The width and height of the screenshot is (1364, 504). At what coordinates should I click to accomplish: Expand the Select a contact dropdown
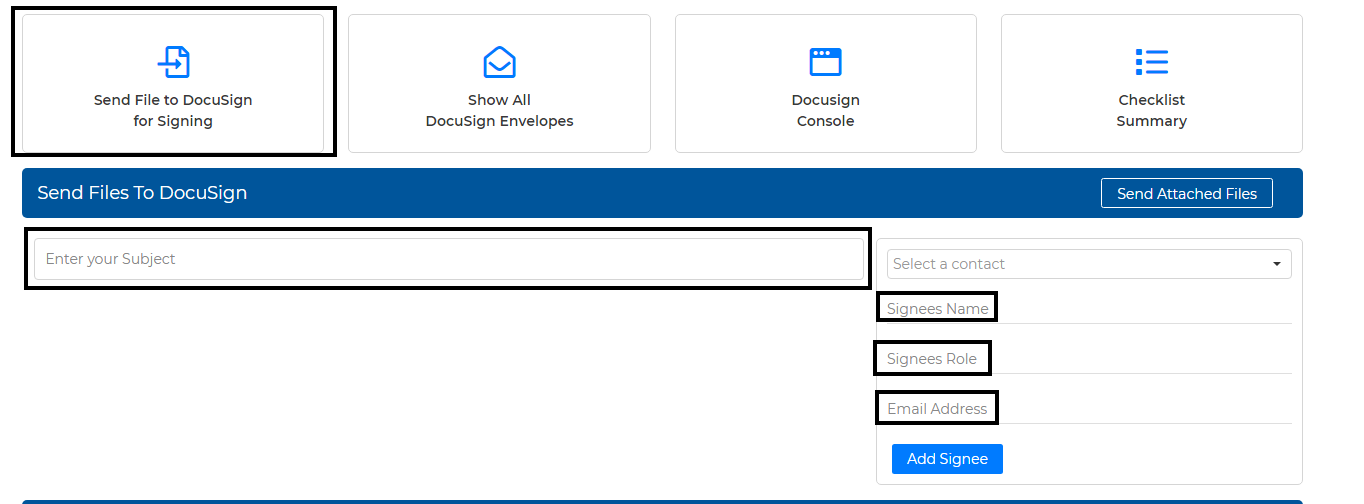coord(1089,264)
